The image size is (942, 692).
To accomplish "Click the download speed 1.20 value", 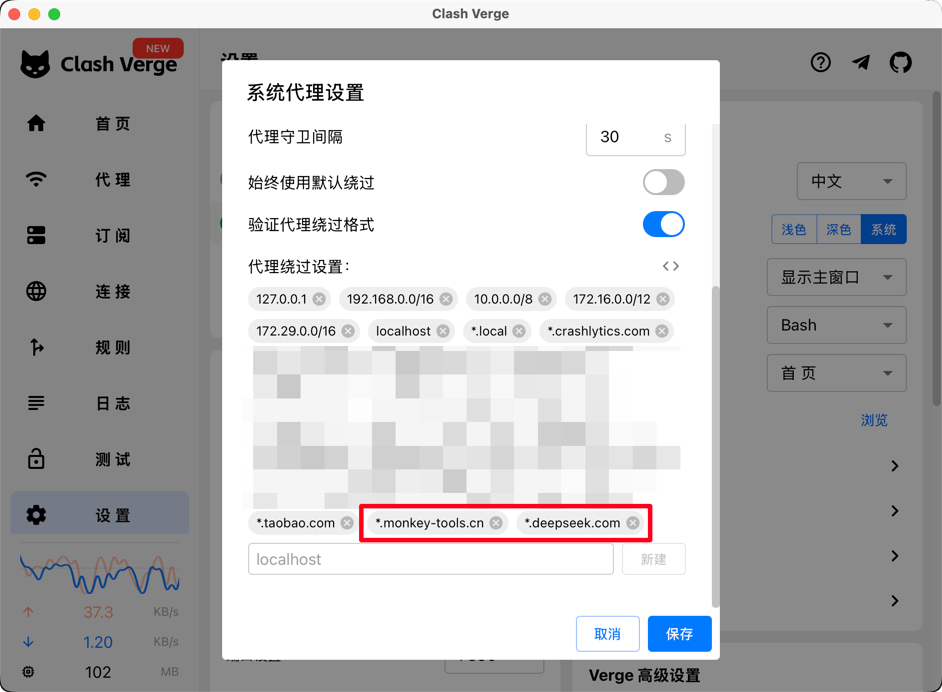I will pos(98,642).
